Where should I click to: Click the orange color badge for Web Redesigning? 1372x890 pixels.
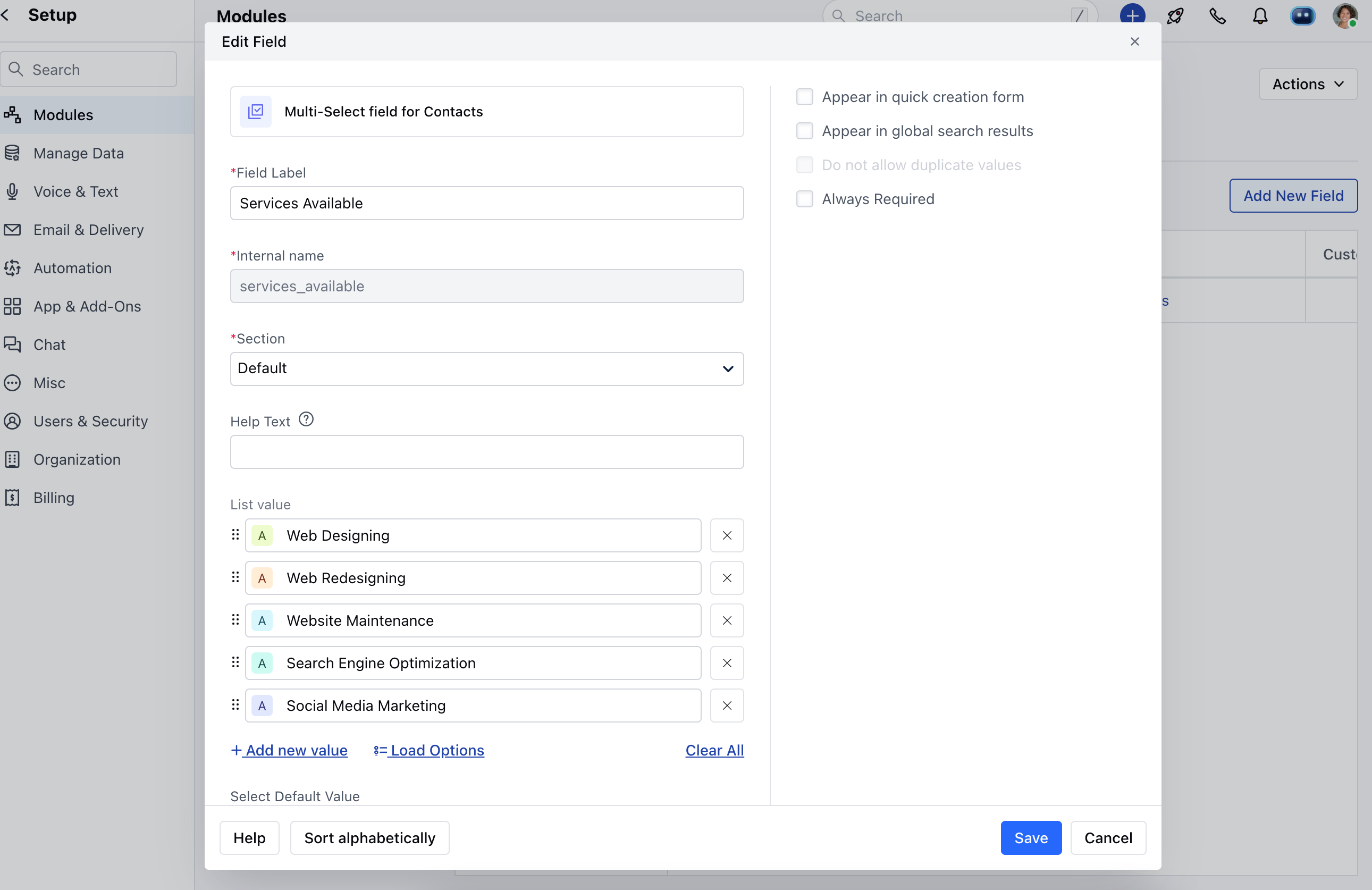pyautogui.click(x=262, y=578)
